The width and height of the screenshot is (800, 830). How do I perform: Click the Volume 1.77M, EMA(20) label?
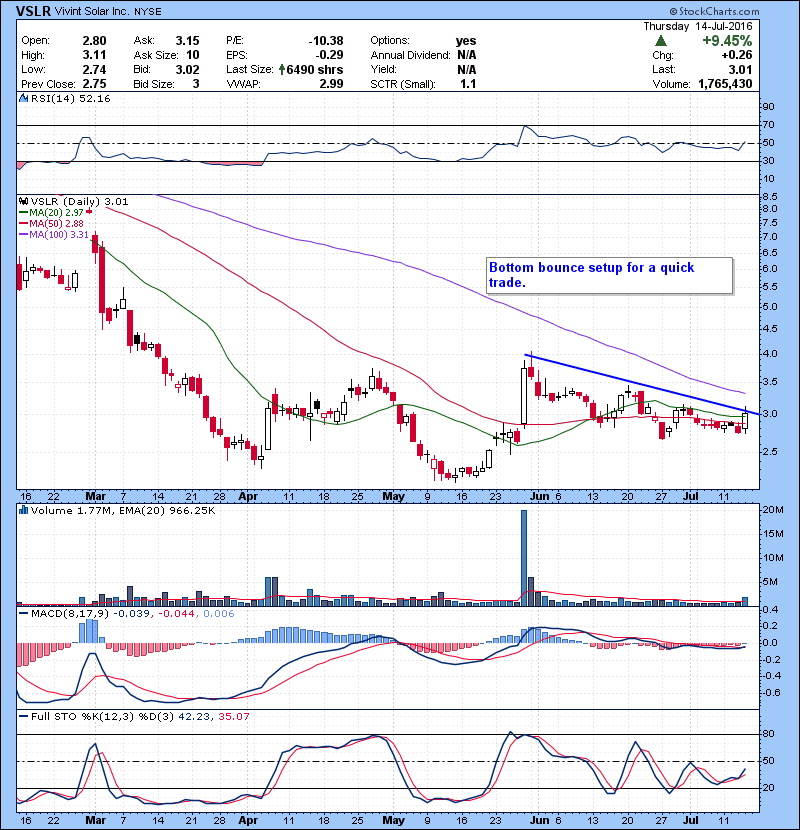[123, 510]
